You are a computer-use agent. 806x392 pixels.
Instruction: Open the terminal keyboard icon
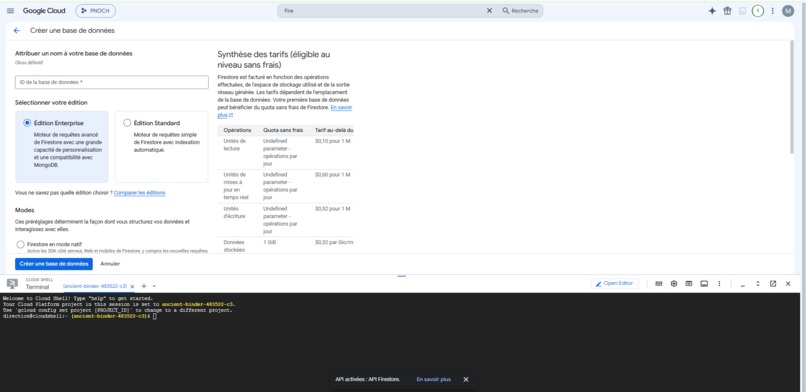[x=658, y=284]
